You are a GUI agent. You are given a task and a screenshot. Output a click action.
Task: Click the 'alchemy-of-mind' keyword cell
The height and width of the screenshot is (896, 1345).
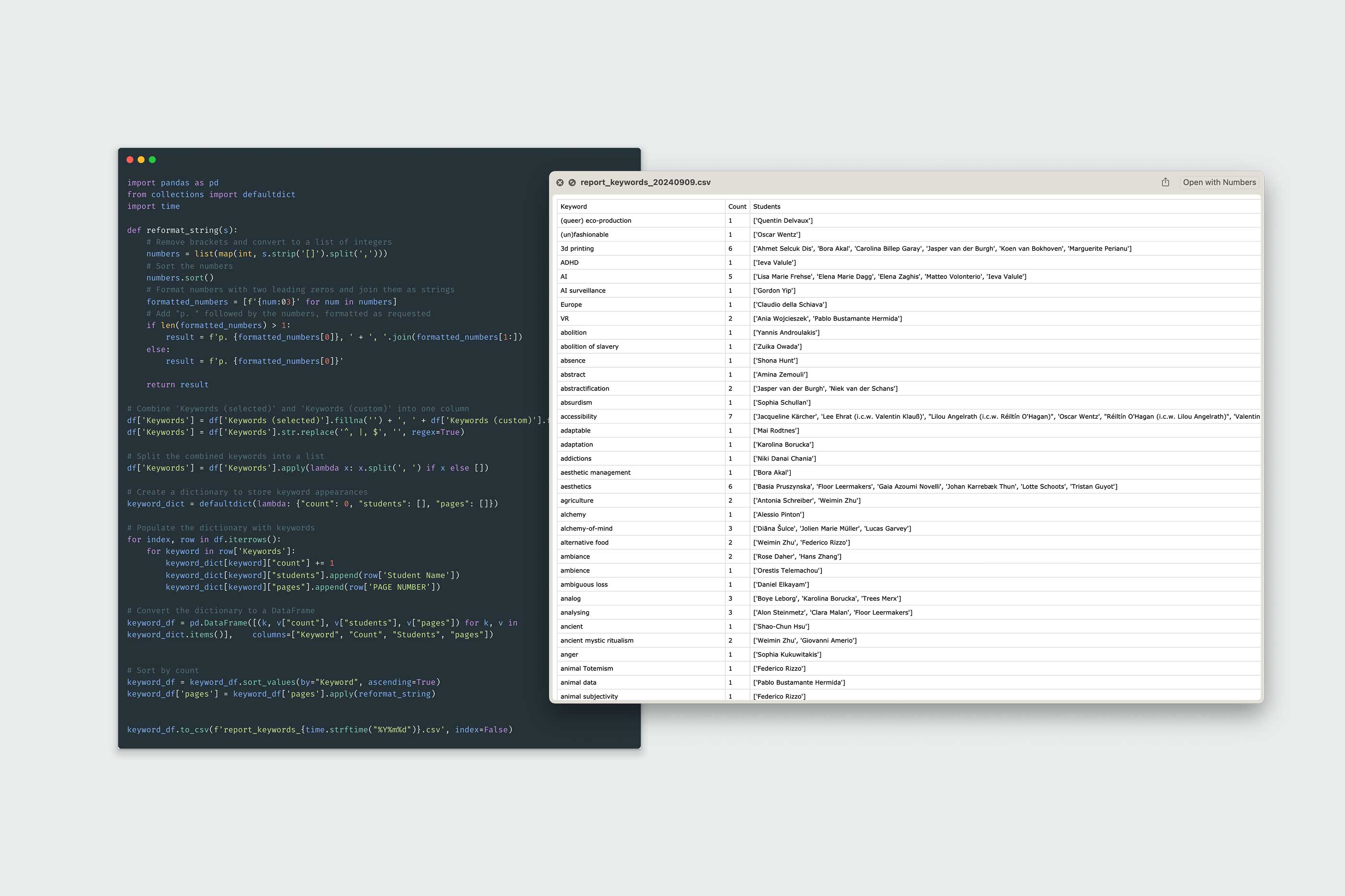[586, 529]
